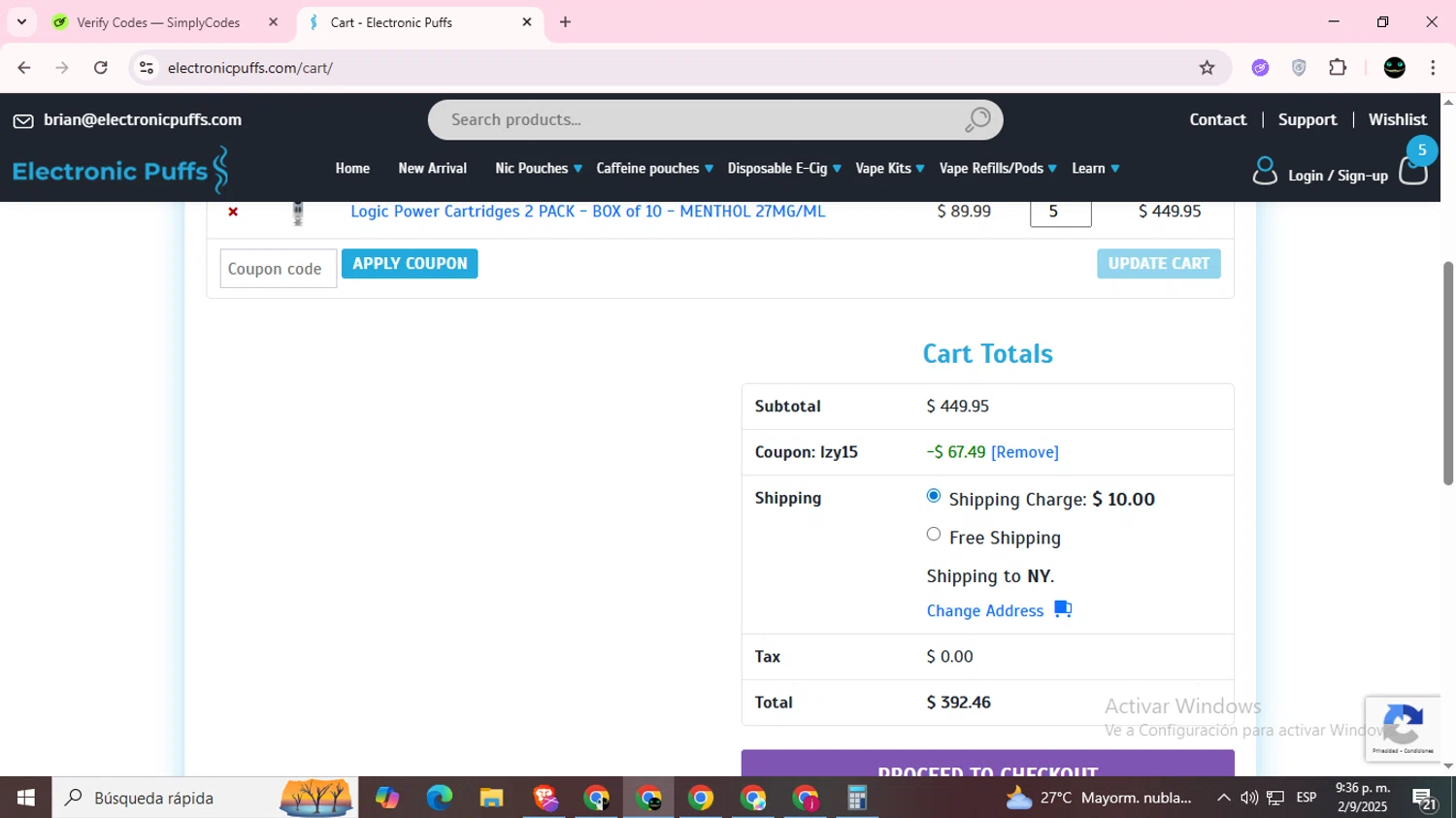This screenshot has height=818, width=1456.
Task: Click the reCAPTCHA badge
Action: (1403, 729)
